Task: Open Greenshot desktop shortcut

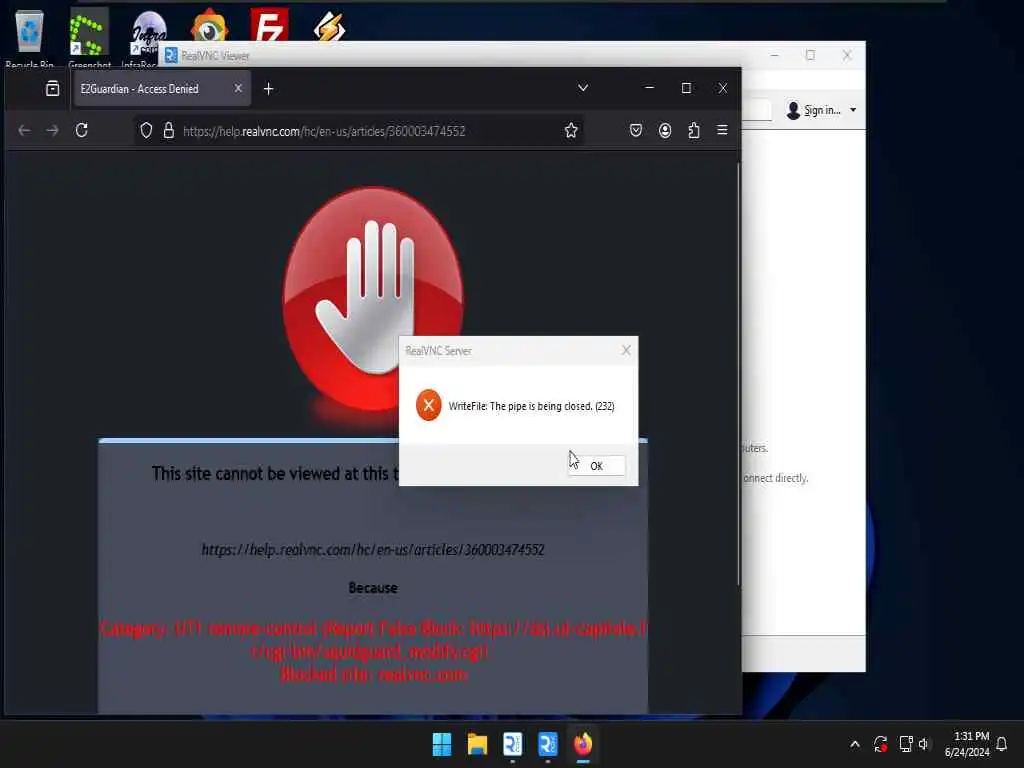Action: pos(89,37)
